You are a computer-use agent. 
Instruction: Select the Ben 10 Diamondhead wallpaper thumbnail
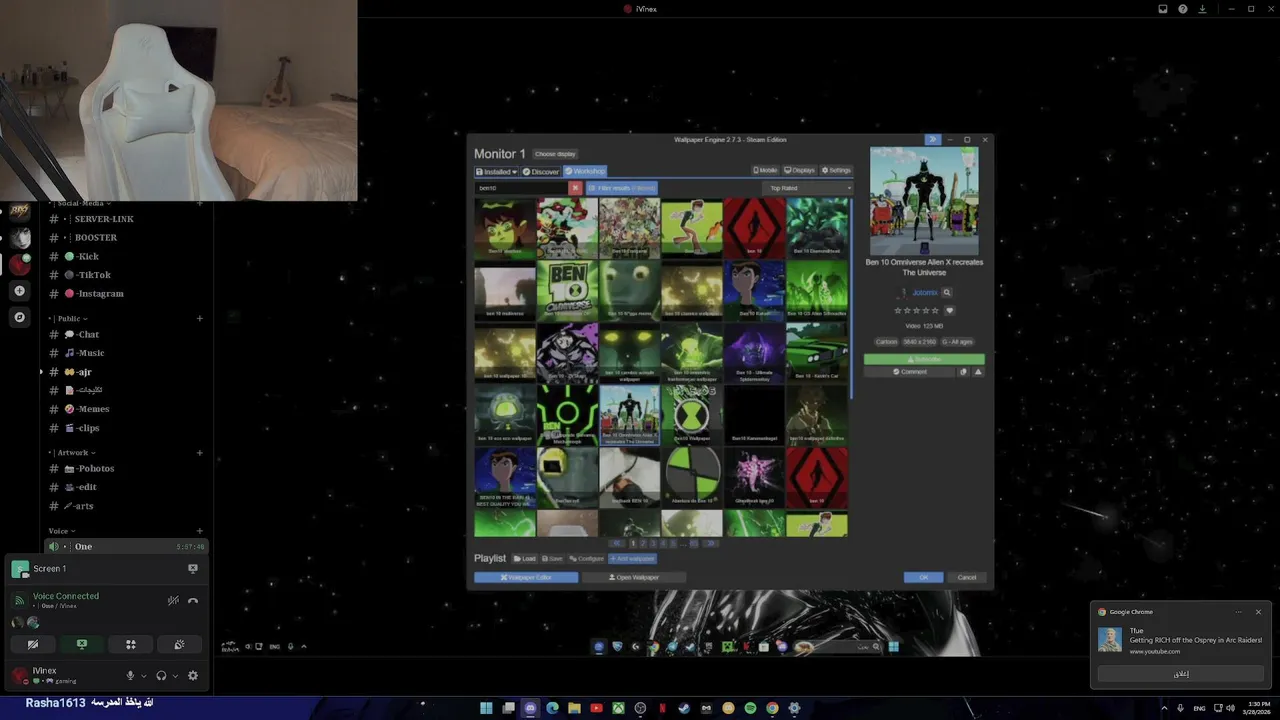point(817,227)
